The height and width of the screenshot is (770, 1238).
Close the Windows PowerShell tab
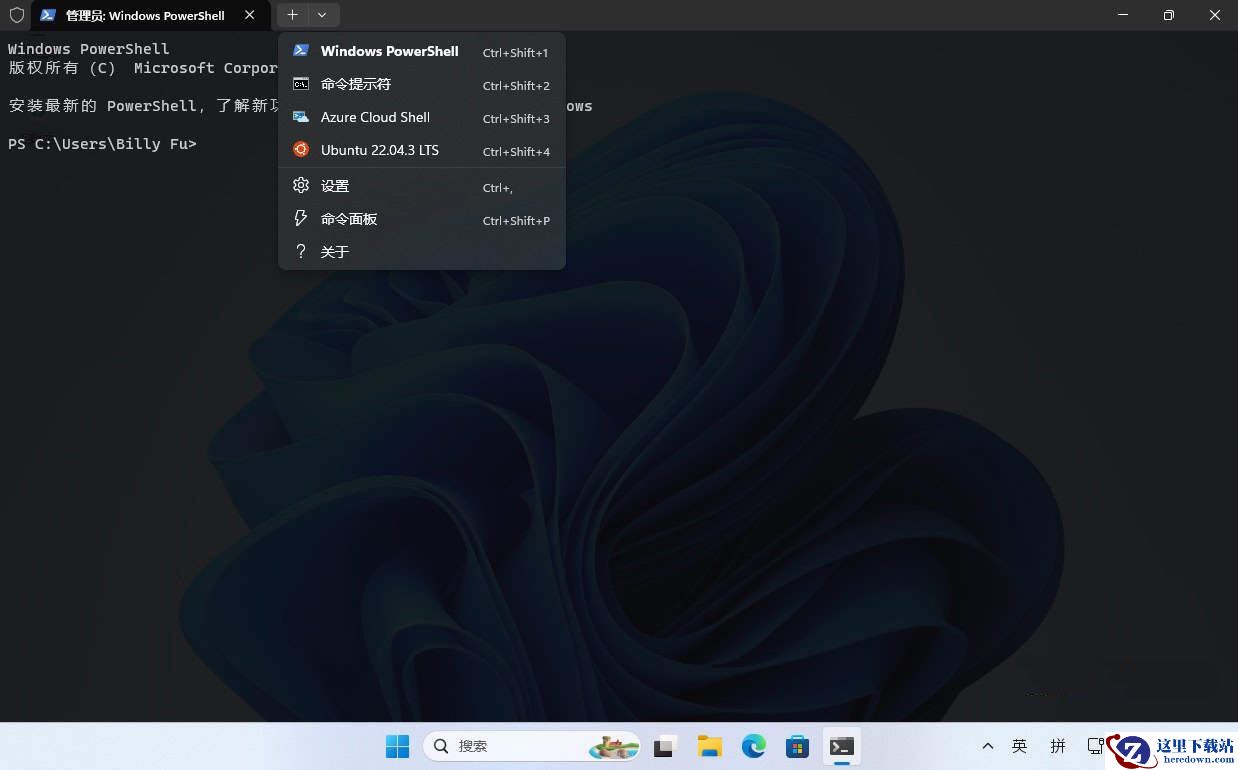tap(250, 15)
